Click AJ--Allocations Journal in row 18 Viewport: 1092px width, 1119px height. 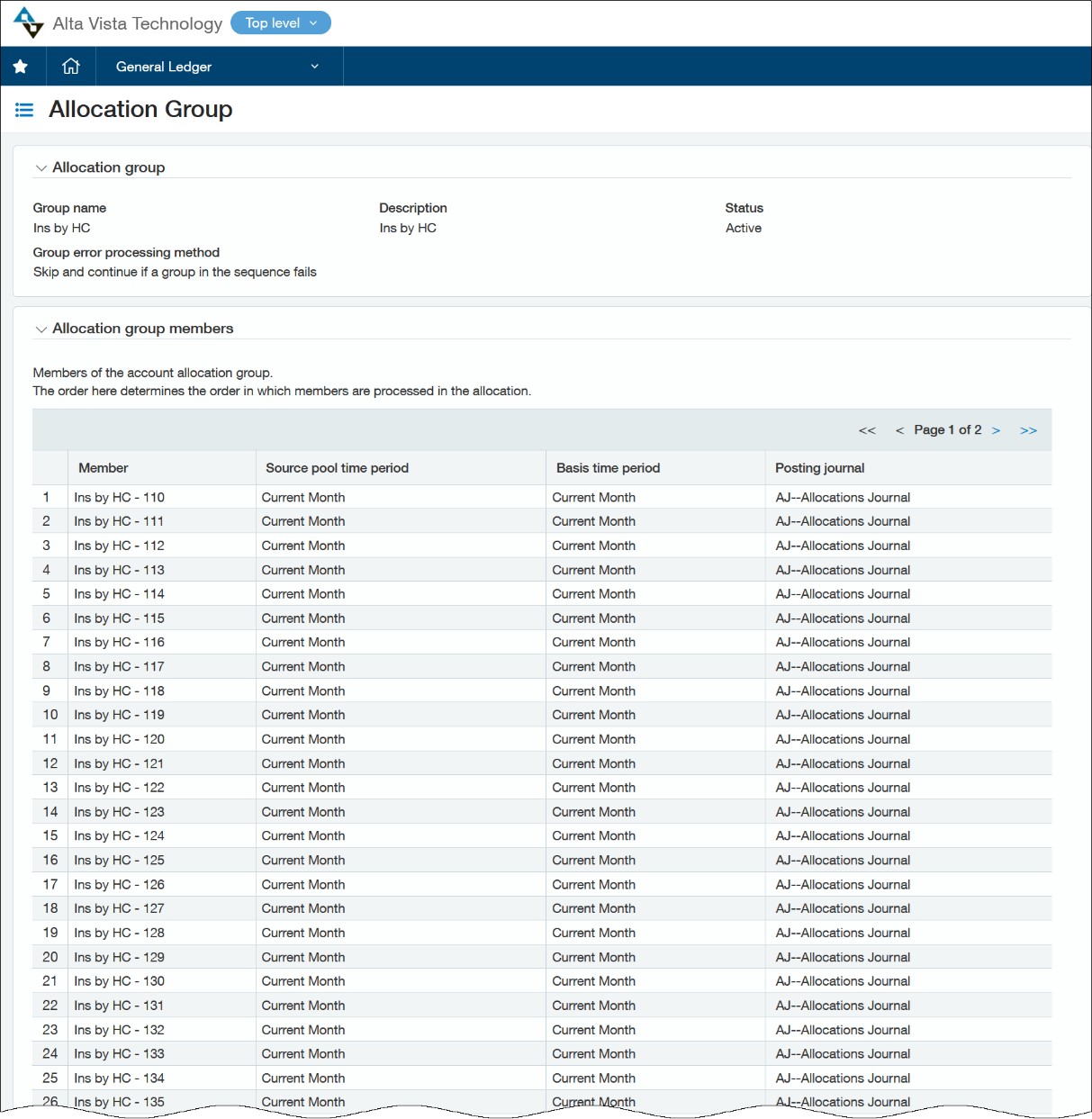[843, 908]
